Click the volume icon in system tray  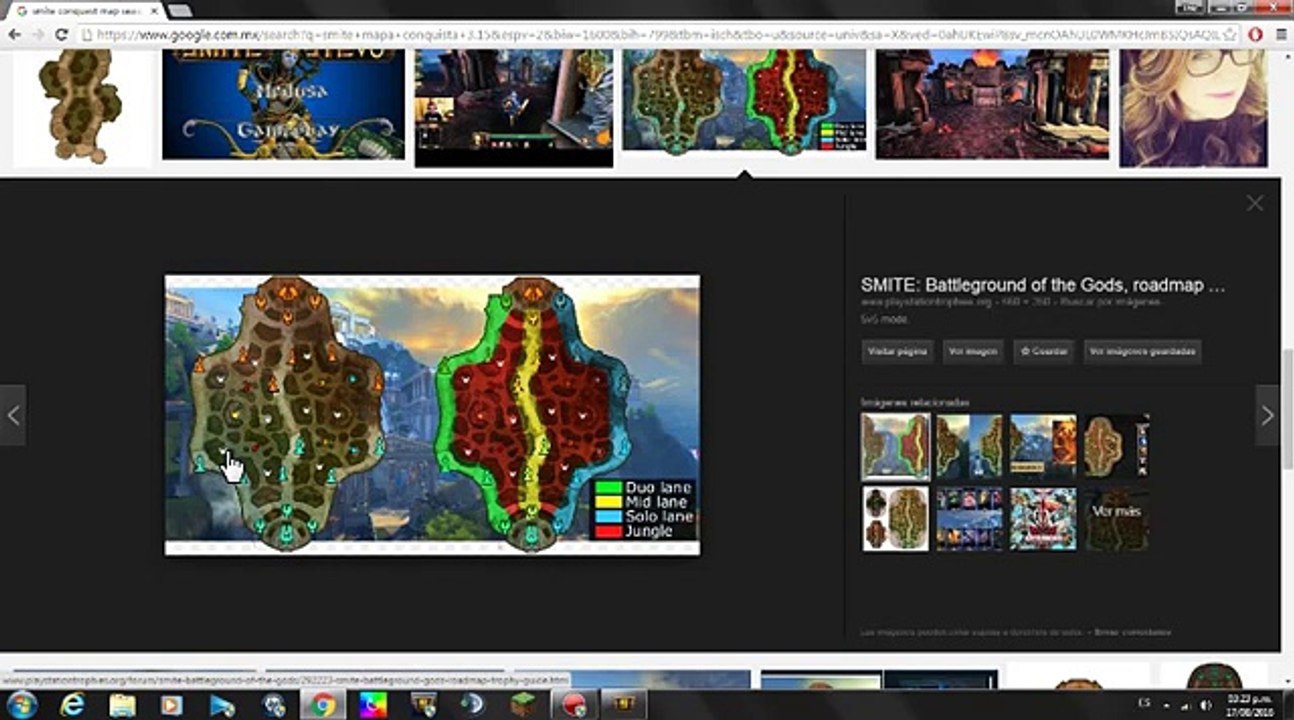1206,705
